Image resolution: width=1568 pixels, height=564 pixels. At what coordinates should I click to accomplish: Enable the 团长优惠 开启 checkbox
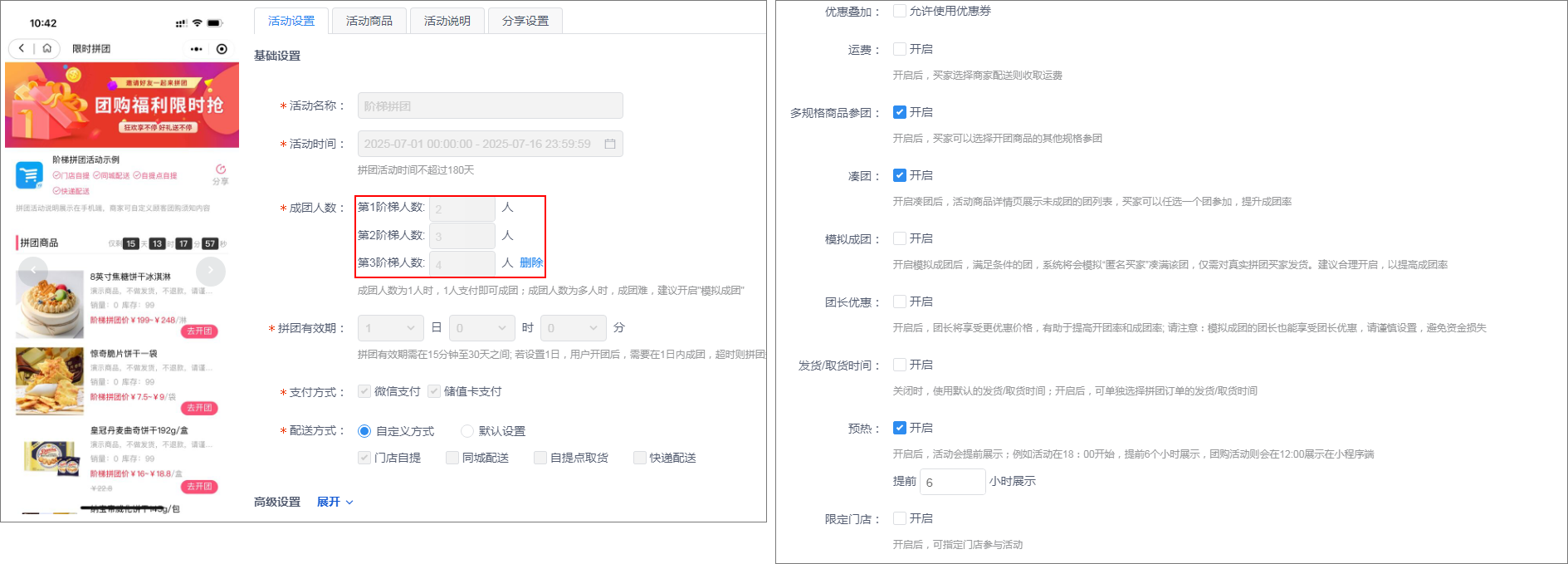pos(900,302)
